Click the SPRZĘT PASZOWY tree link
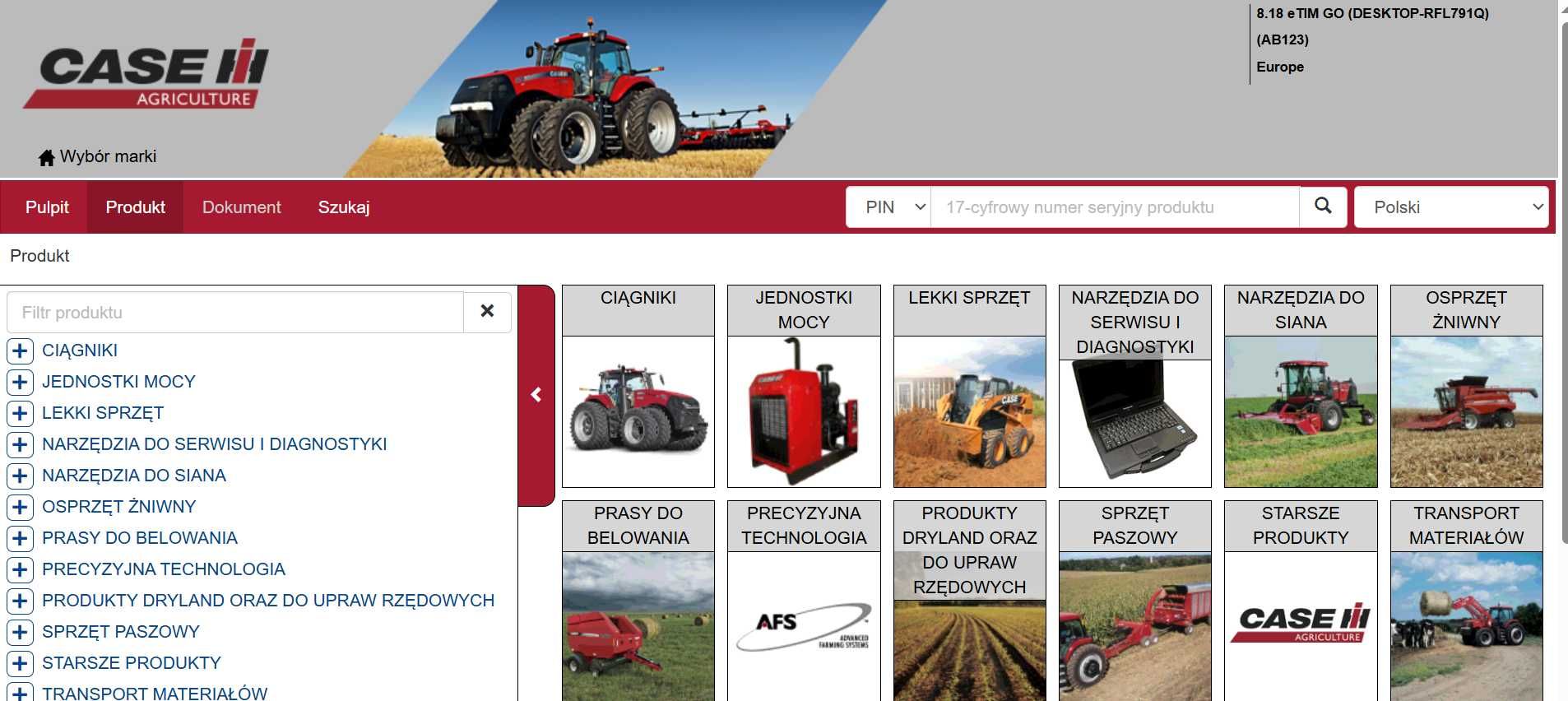1568x701 pixels. click(121, 632)
